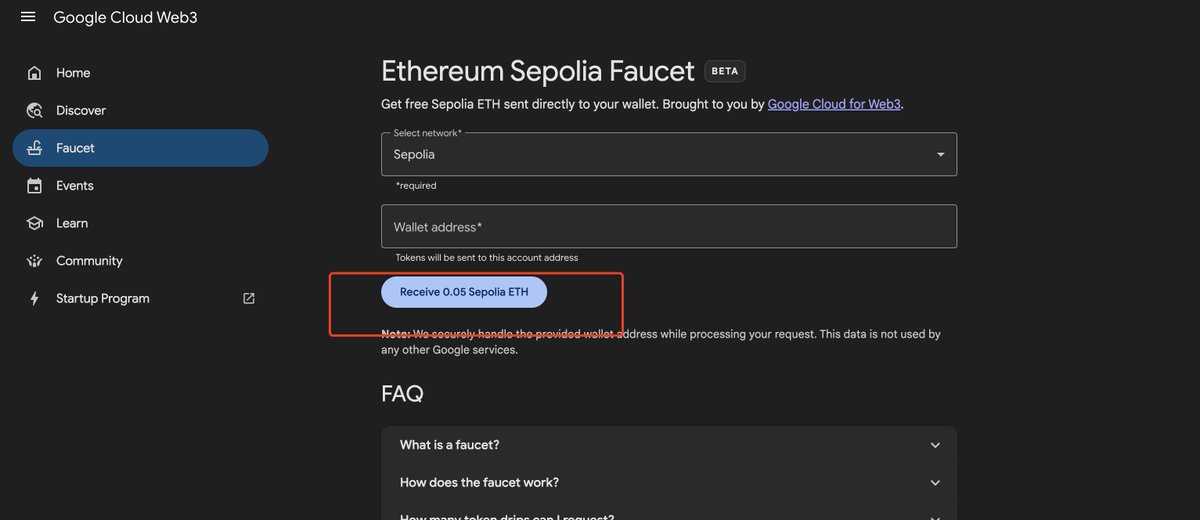This screenshot has height=520, width=1200.
Task: Click the BETA badge next to title
Action: coord(725,71)
